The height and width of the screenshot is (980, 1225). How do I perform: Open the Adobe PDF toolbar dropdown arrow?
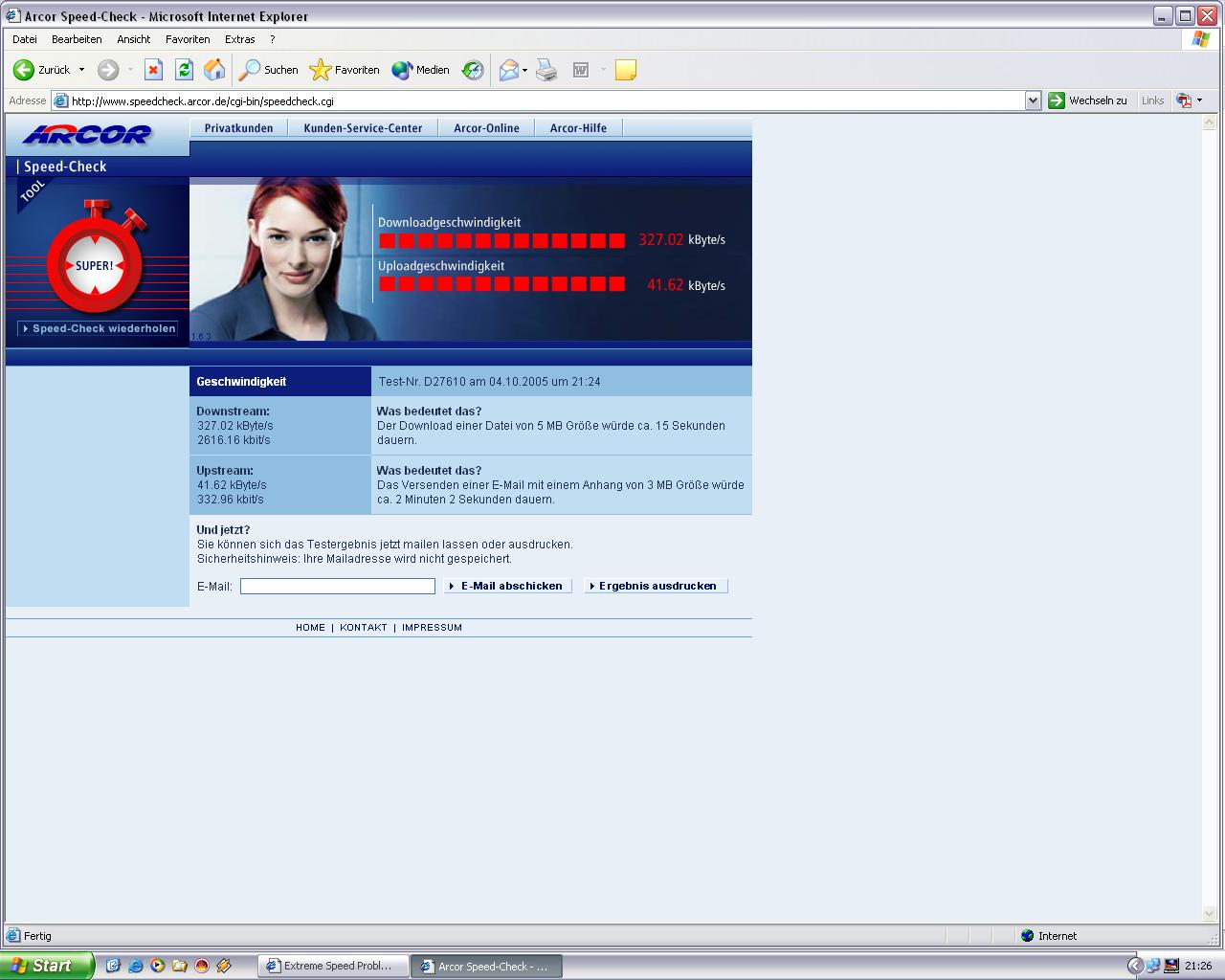tap(1199, 100)
